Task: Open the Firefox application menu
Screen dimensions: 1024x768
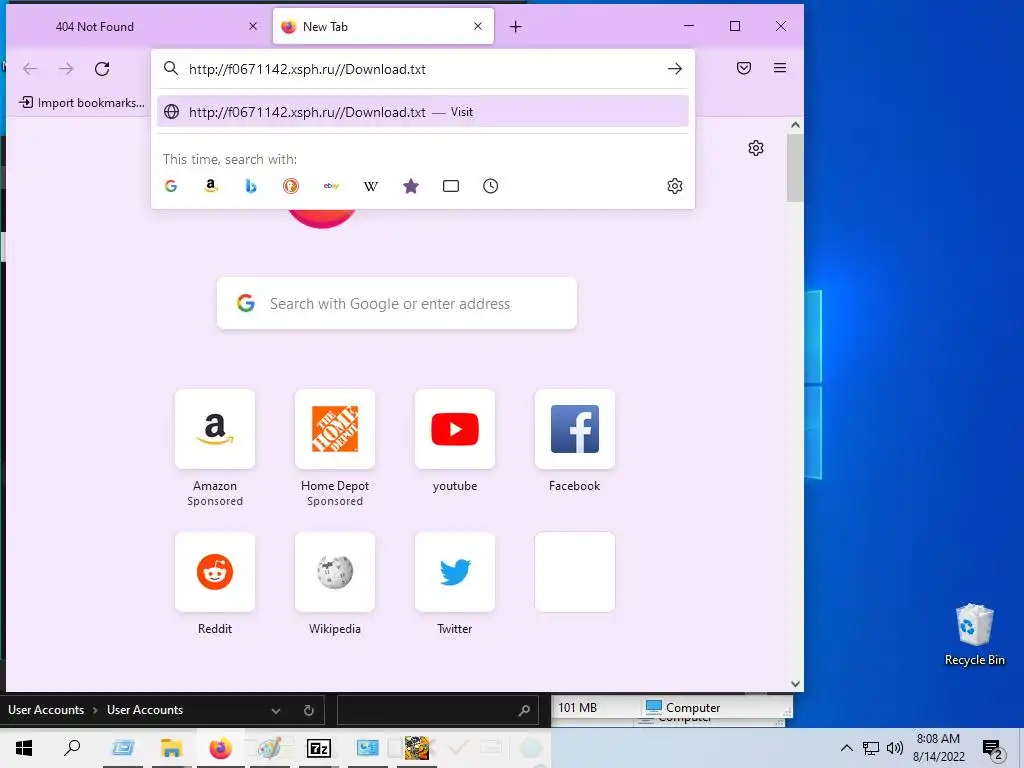Action: tap(780, 68)
